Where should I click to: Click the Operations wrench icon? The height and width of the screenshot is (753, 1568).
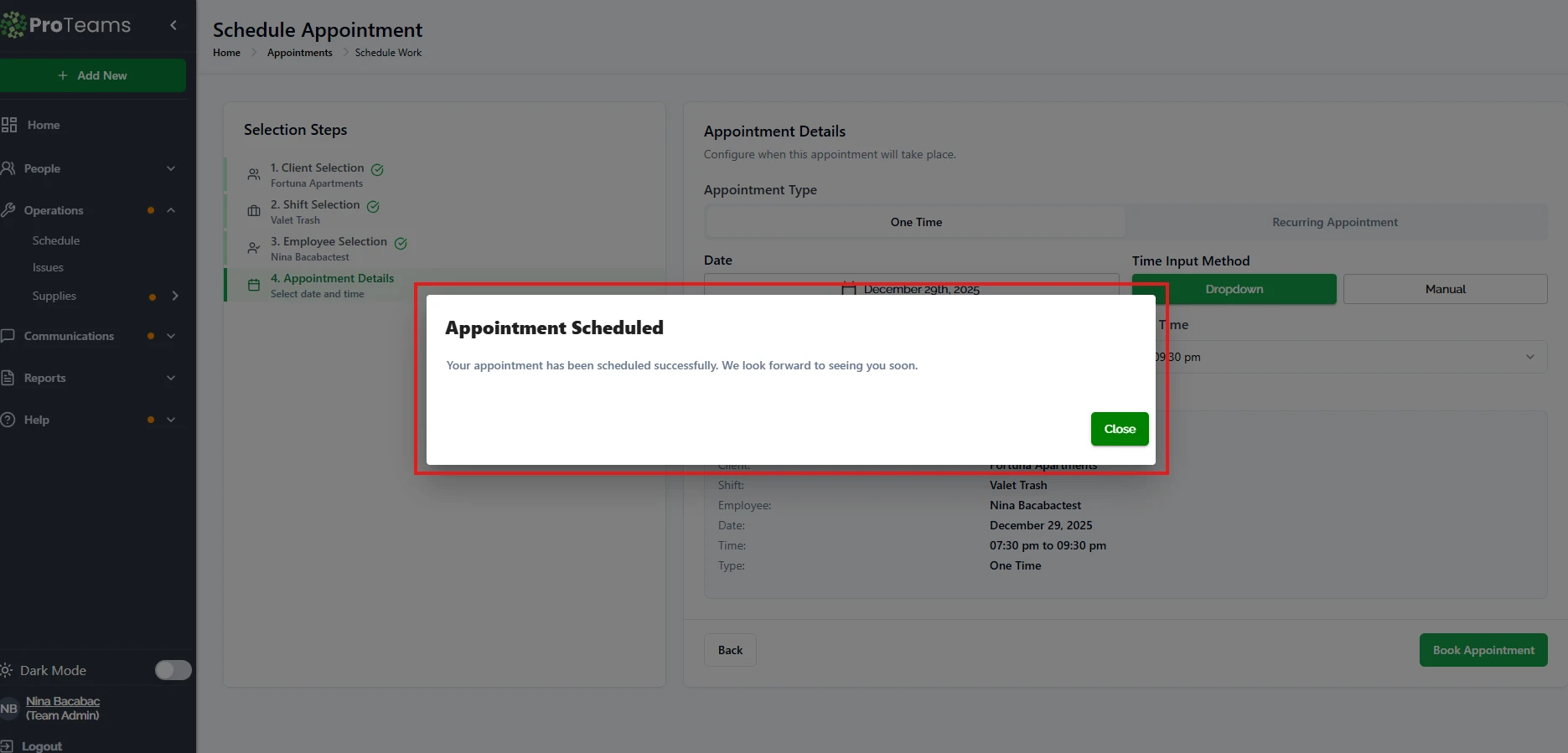tap(8, 210)
